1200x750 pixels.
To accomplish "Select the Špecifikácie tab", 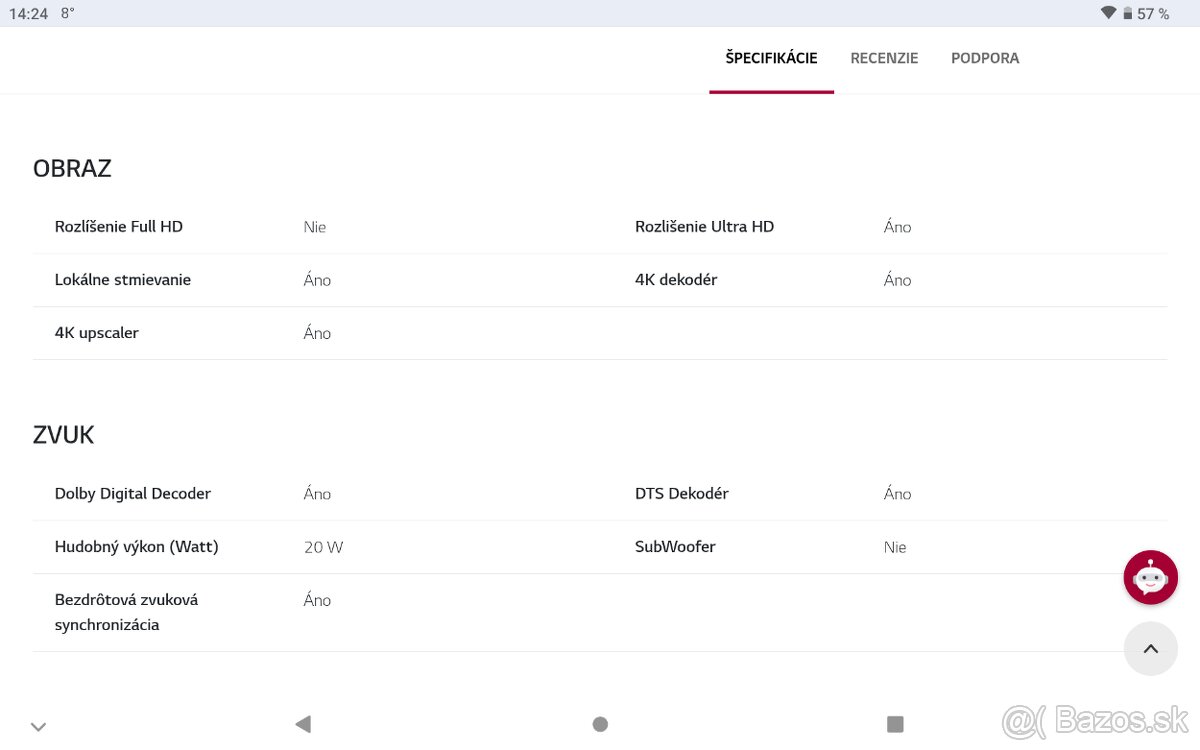I will (771, 58).
